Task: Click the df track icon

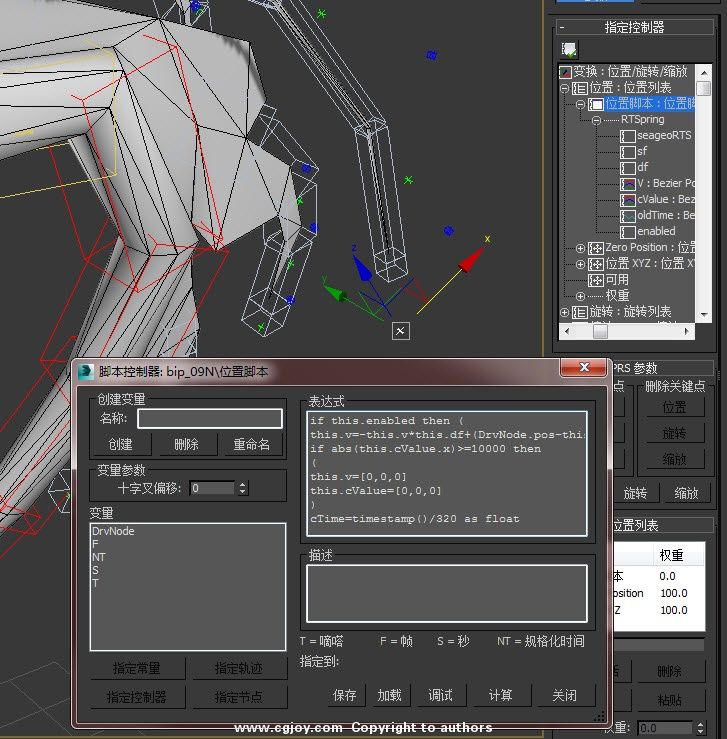Action: (x=628, y=168)
